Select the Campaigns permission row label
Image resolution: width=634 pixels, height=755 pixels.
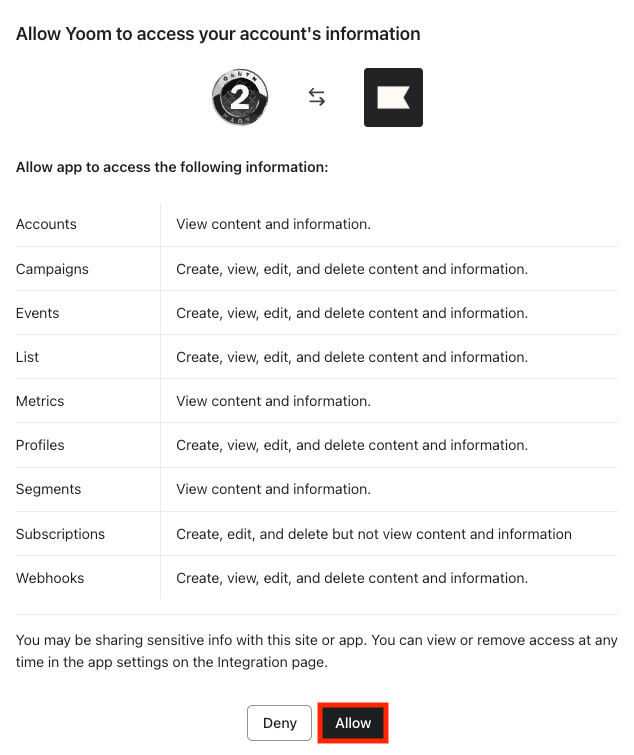[x=52, y=269]
